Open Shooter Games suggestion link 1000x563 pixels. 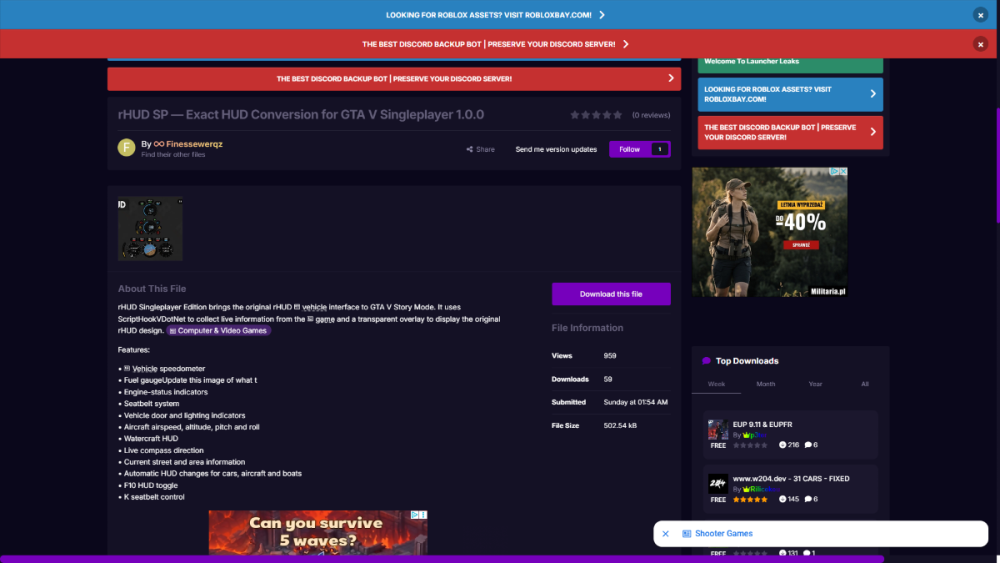pyautogui.click(x=723, y=534)
